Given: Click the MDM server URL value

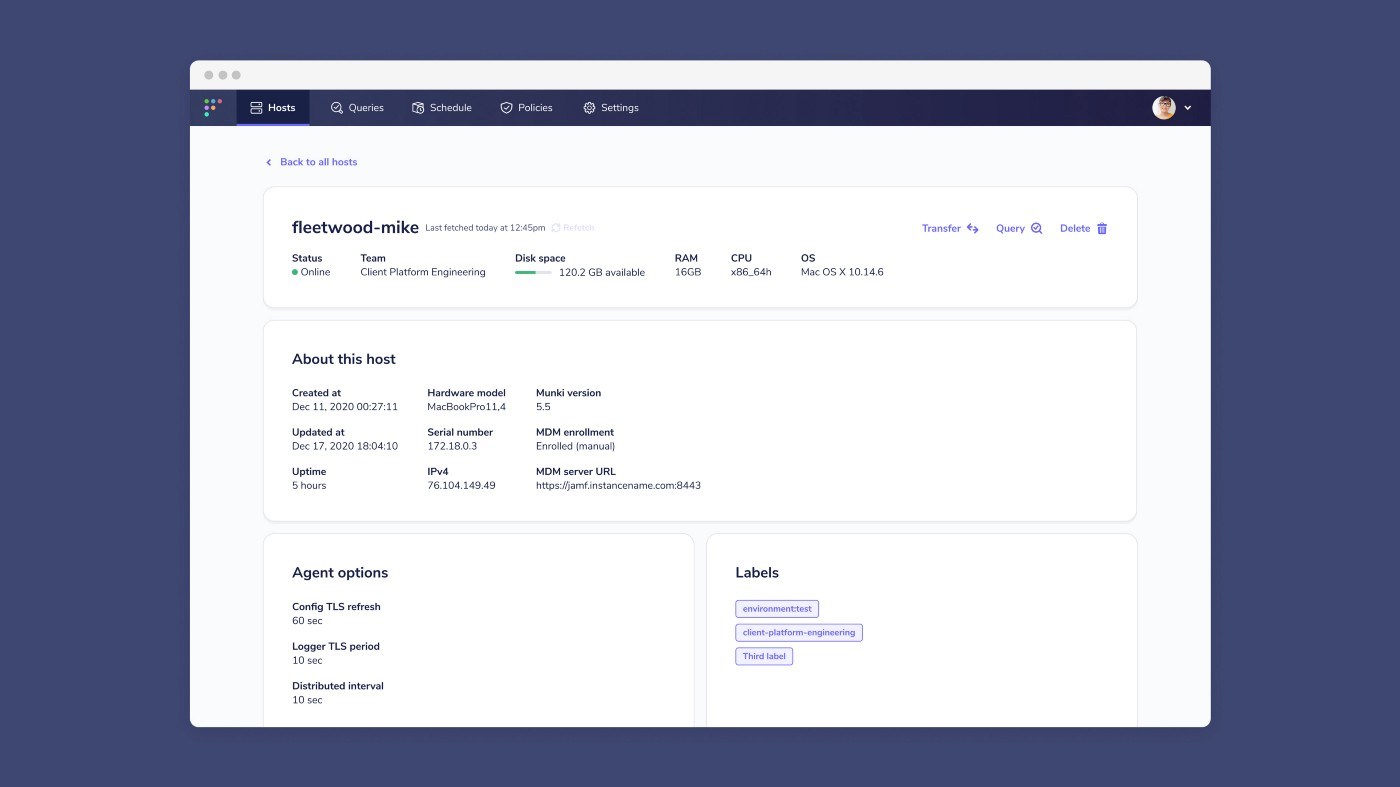Looking at the screenshot, I should pyautogui.click(x=618, y=486).
